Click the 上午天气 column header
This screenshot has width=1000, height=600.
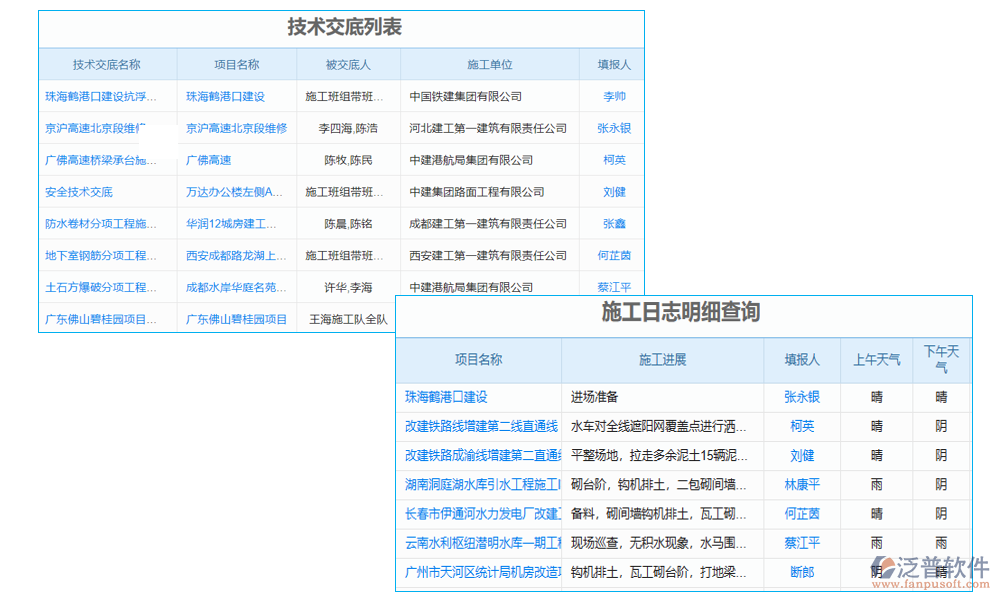pos(876,360)
